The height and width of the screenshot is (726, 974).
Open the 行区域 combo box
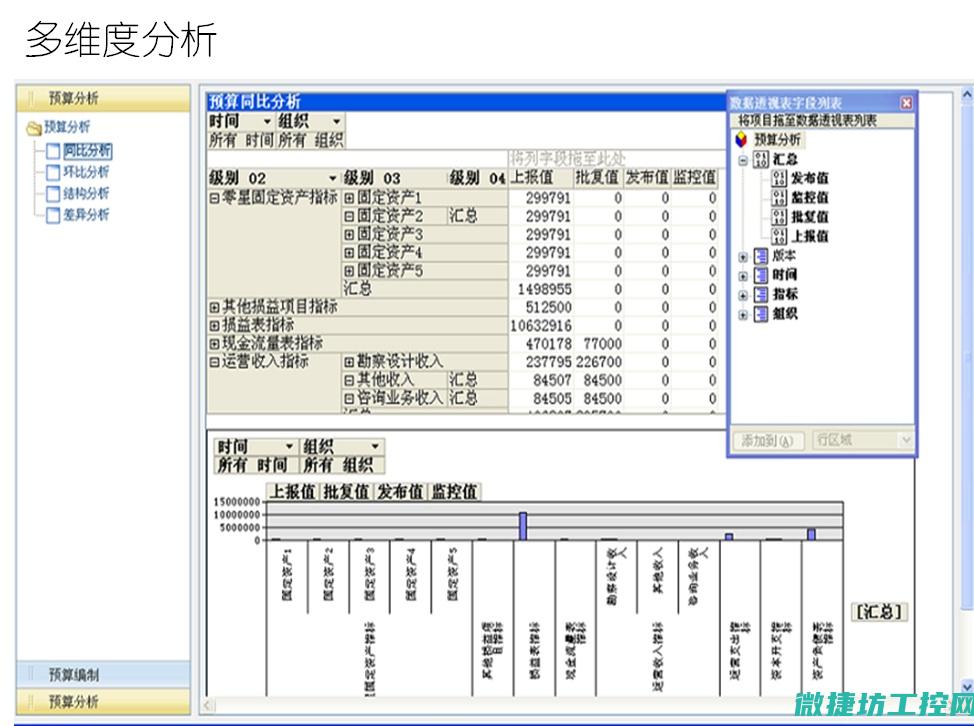(x=862, y=440)
